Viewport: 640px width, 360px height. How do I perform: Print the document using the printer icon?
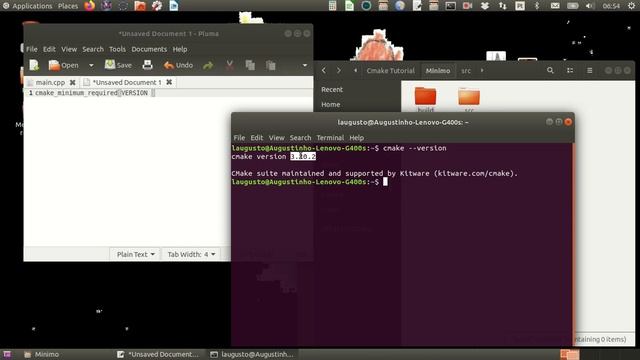pyautogui.click(x=147, y=65)
